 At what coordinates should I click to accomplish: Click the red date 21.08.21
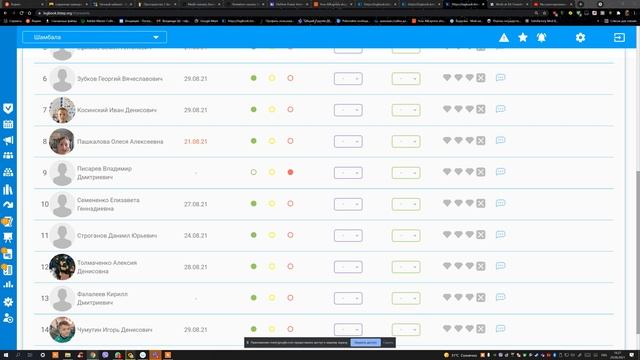click(196, 142)
